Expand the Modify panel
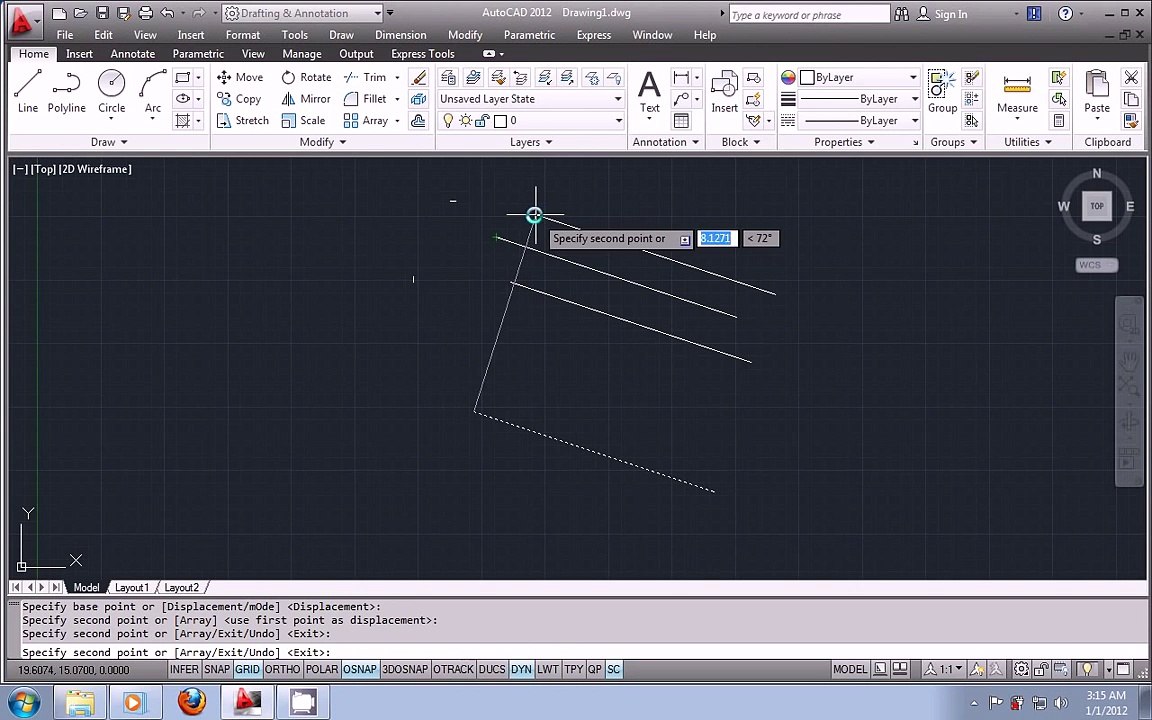 point(323,142)
